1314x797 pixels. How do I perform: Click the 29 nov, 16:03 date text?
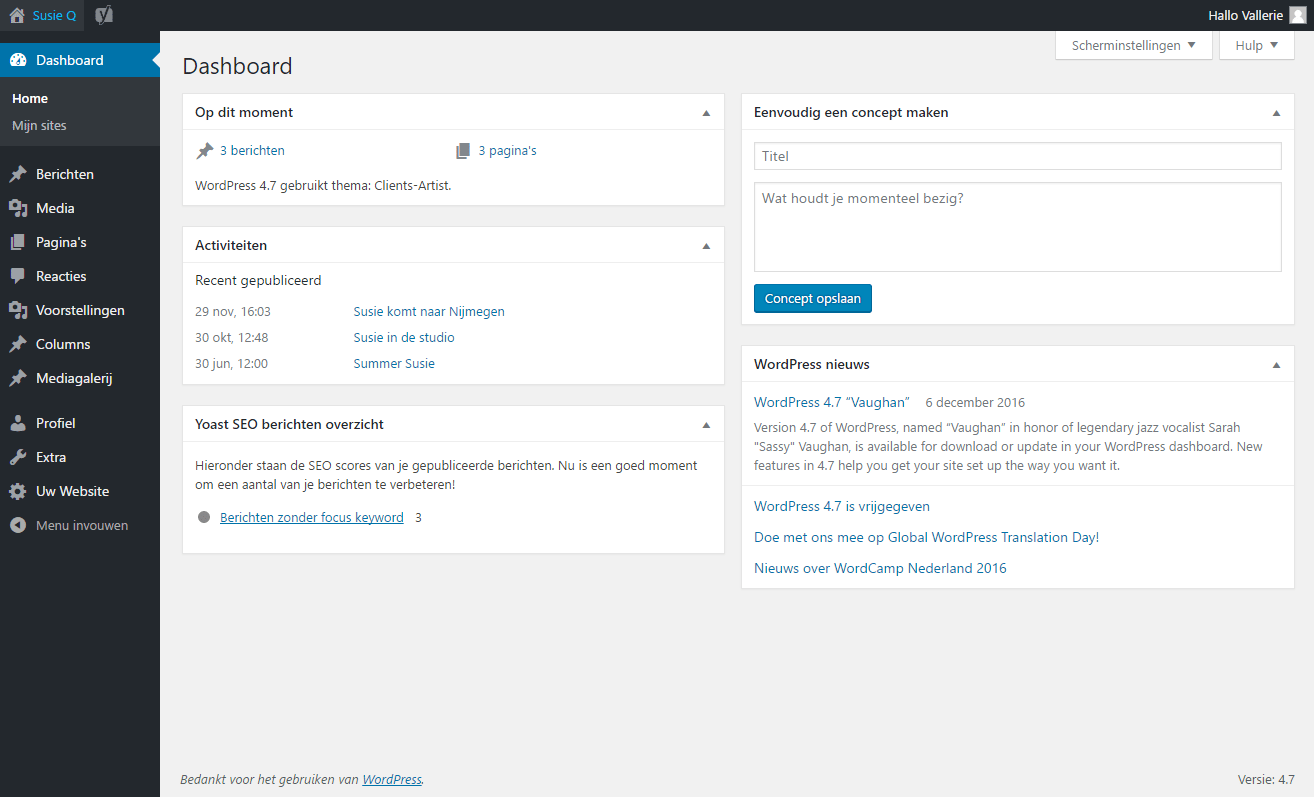click(x=233, y=312)
